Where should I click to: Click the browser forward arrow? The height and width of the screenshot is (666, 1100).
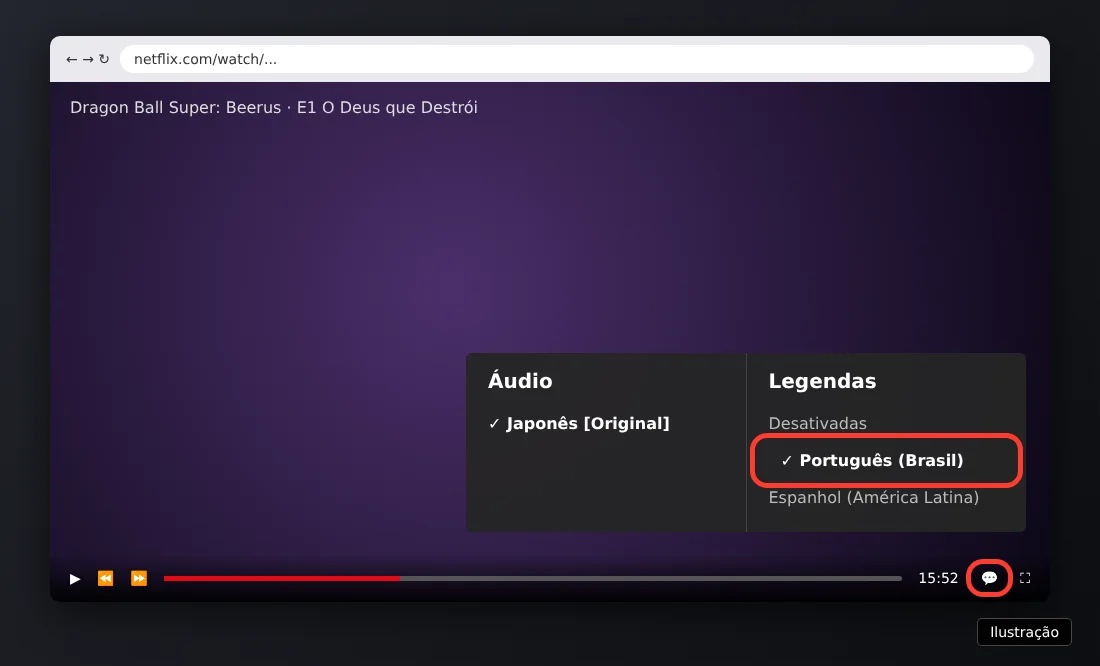pyautogui.click(x=88, y=60)
